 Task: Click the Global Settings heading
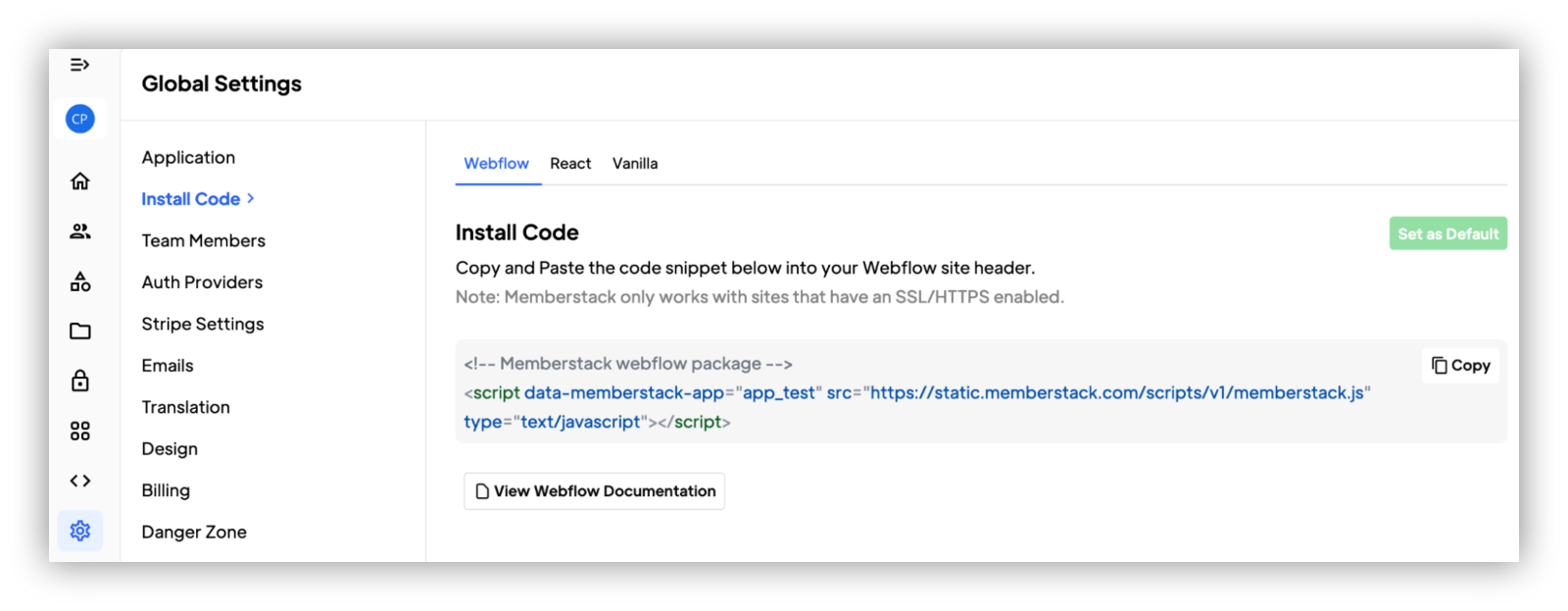pos(221,84)
